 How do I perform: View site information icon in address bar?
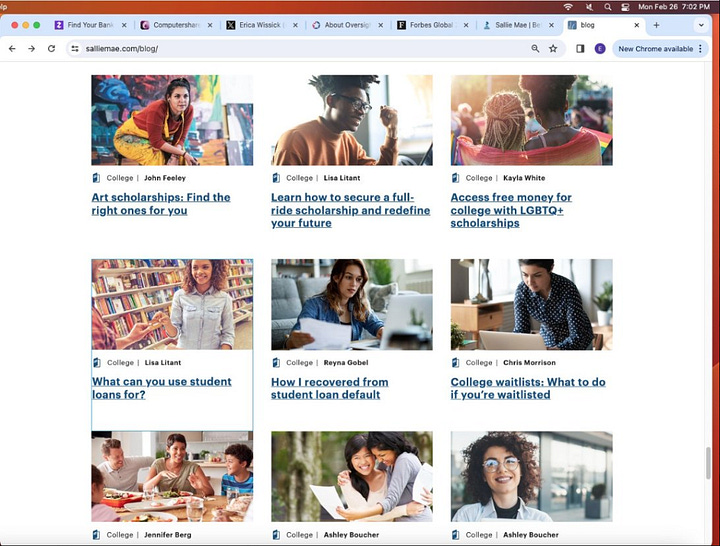point(75,49)
